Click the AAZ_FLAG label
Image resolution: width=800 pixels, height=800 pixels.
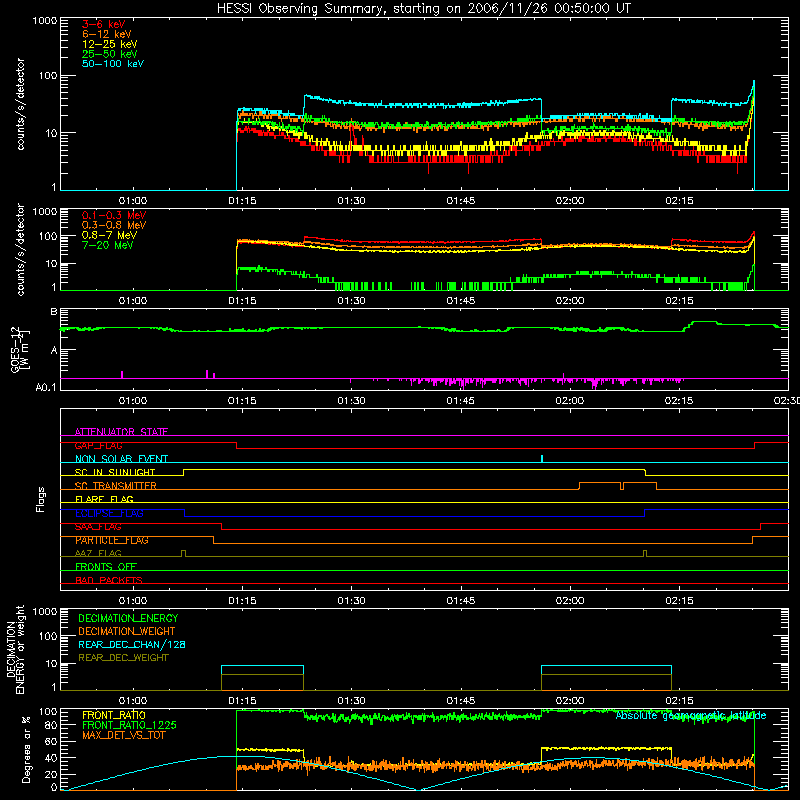pyautogui.click(x=98, y=553)
